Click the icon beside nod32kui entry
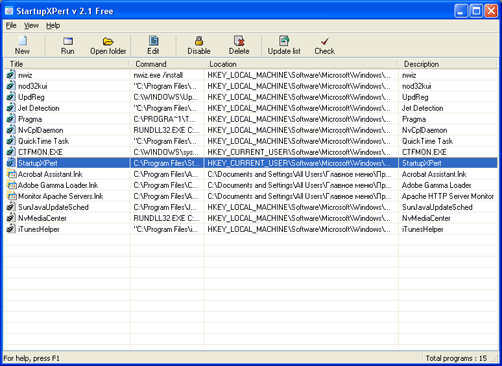The width and height of the screenshot is (502, 366). (11, 86)
